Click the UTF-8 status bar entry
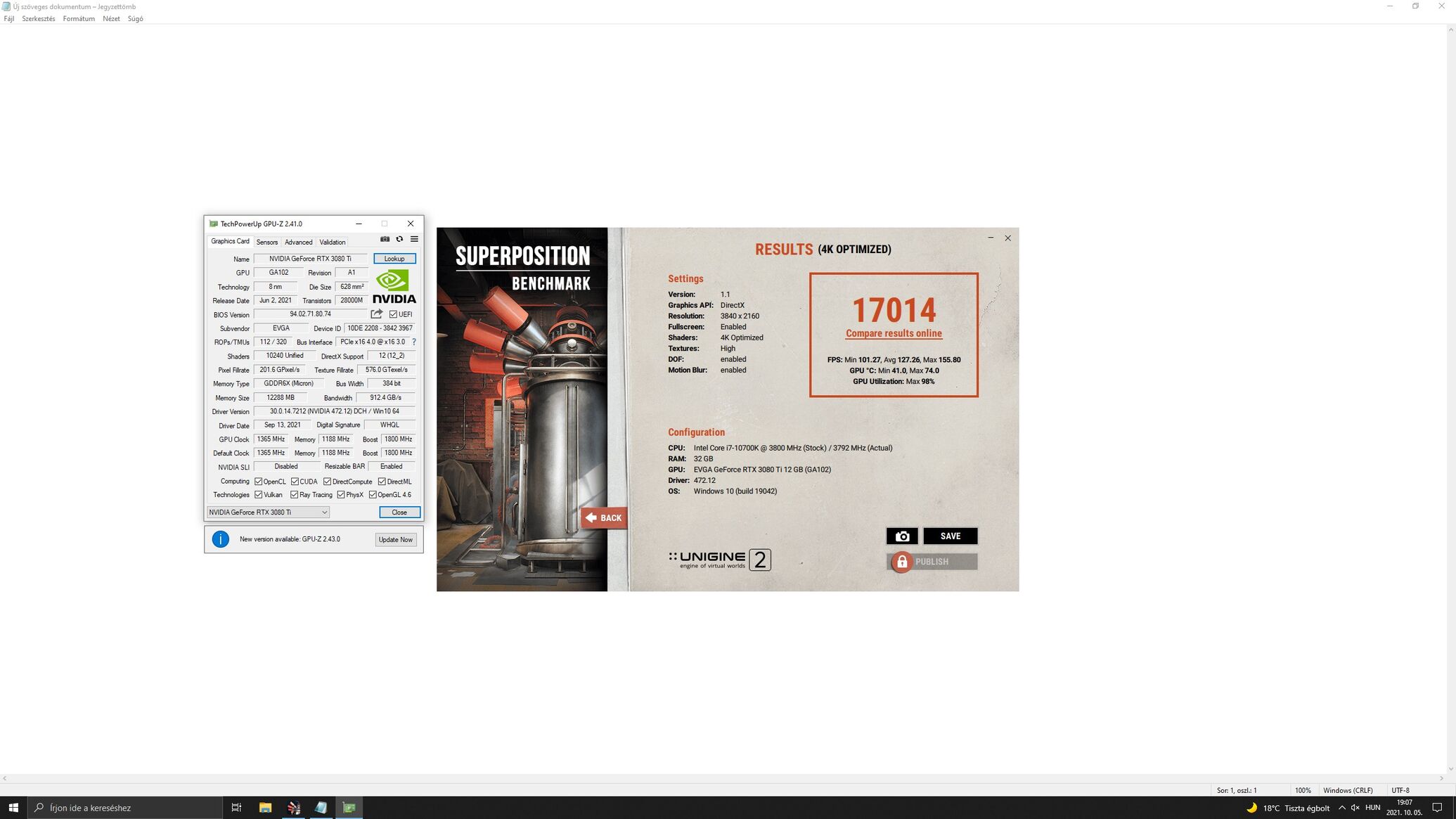Viewport: 1456px width, 819px height. point(1400,790)
